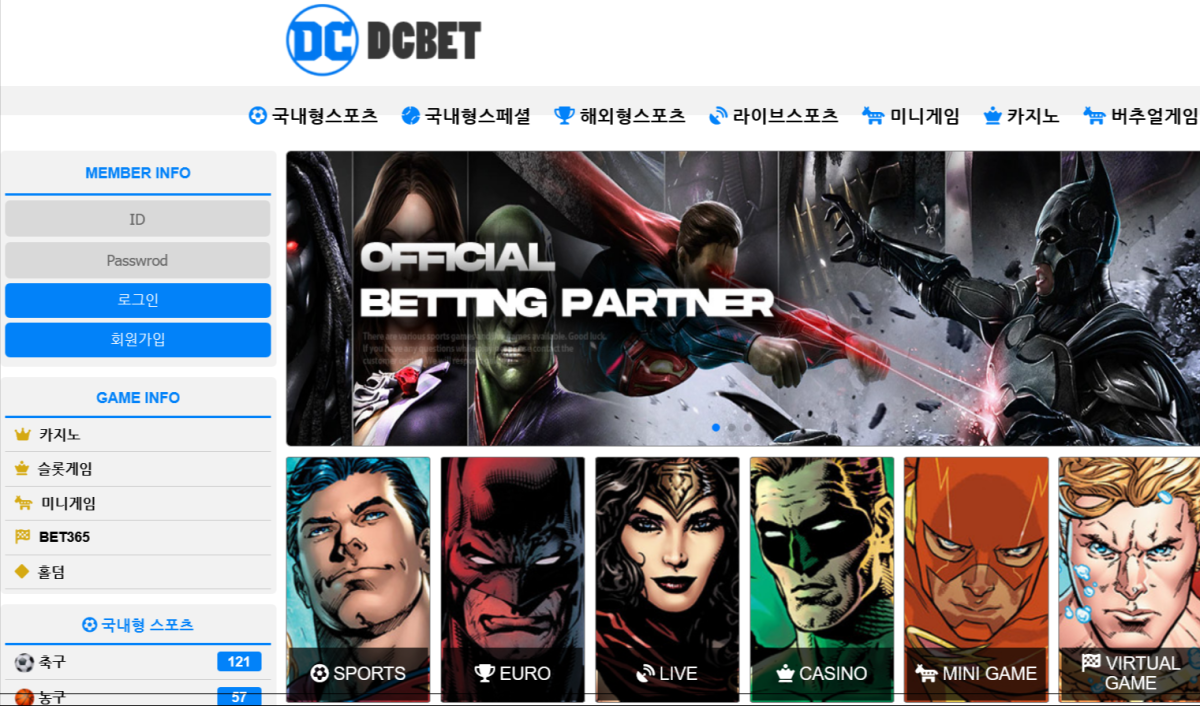Focus the Password input field
Screen dimensions: 1200x706
click(138, 260)
